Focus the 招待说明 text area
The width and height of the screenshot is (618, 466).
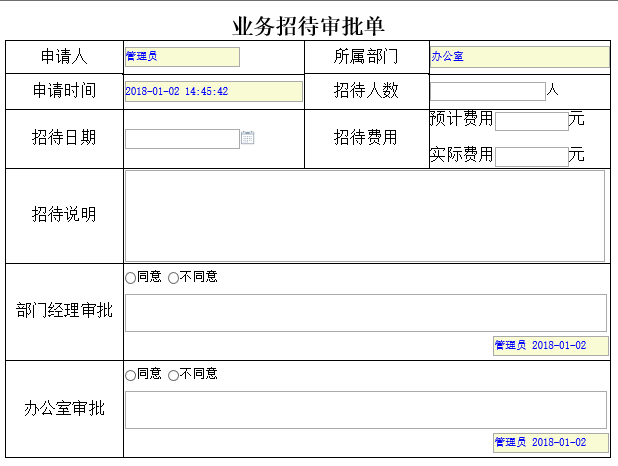tap(365, 216)
